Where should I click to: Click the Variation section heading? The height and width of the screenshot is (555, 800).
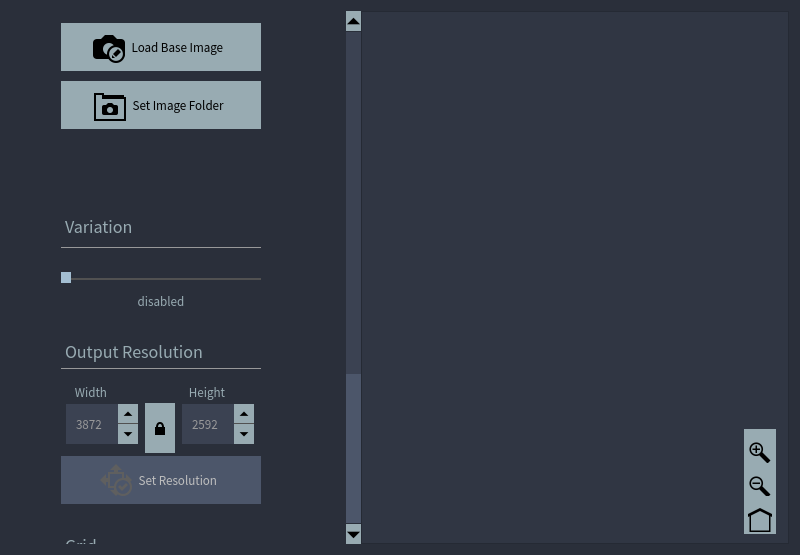coord(98,227)
